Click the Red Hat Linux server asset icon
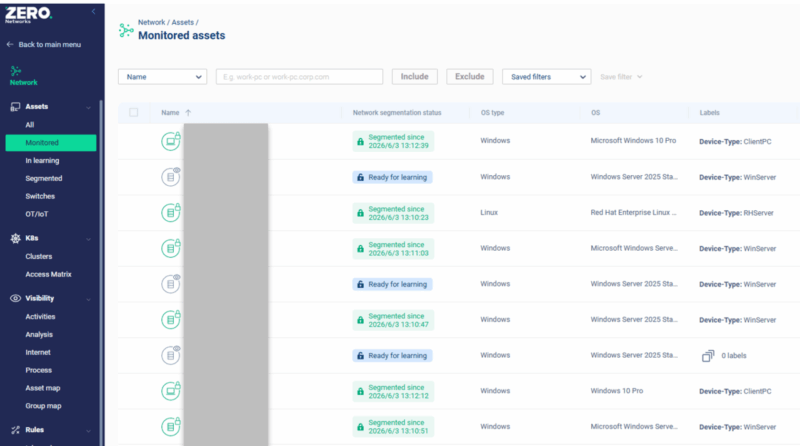The width and height of the screenshot is (800, 446). point(171,212)
